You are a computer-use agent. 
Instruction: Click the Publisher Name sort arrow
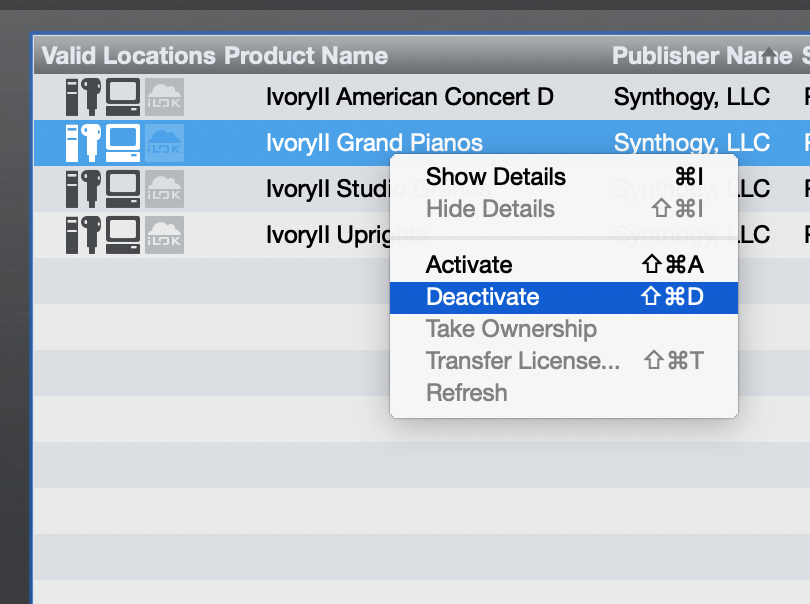pos(769,52)
